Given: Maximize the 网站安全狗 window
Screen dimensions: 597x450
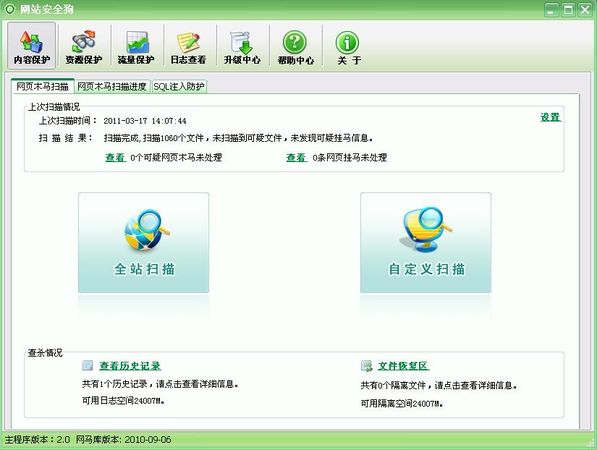Looking at the screenshot, I should 568,10.
